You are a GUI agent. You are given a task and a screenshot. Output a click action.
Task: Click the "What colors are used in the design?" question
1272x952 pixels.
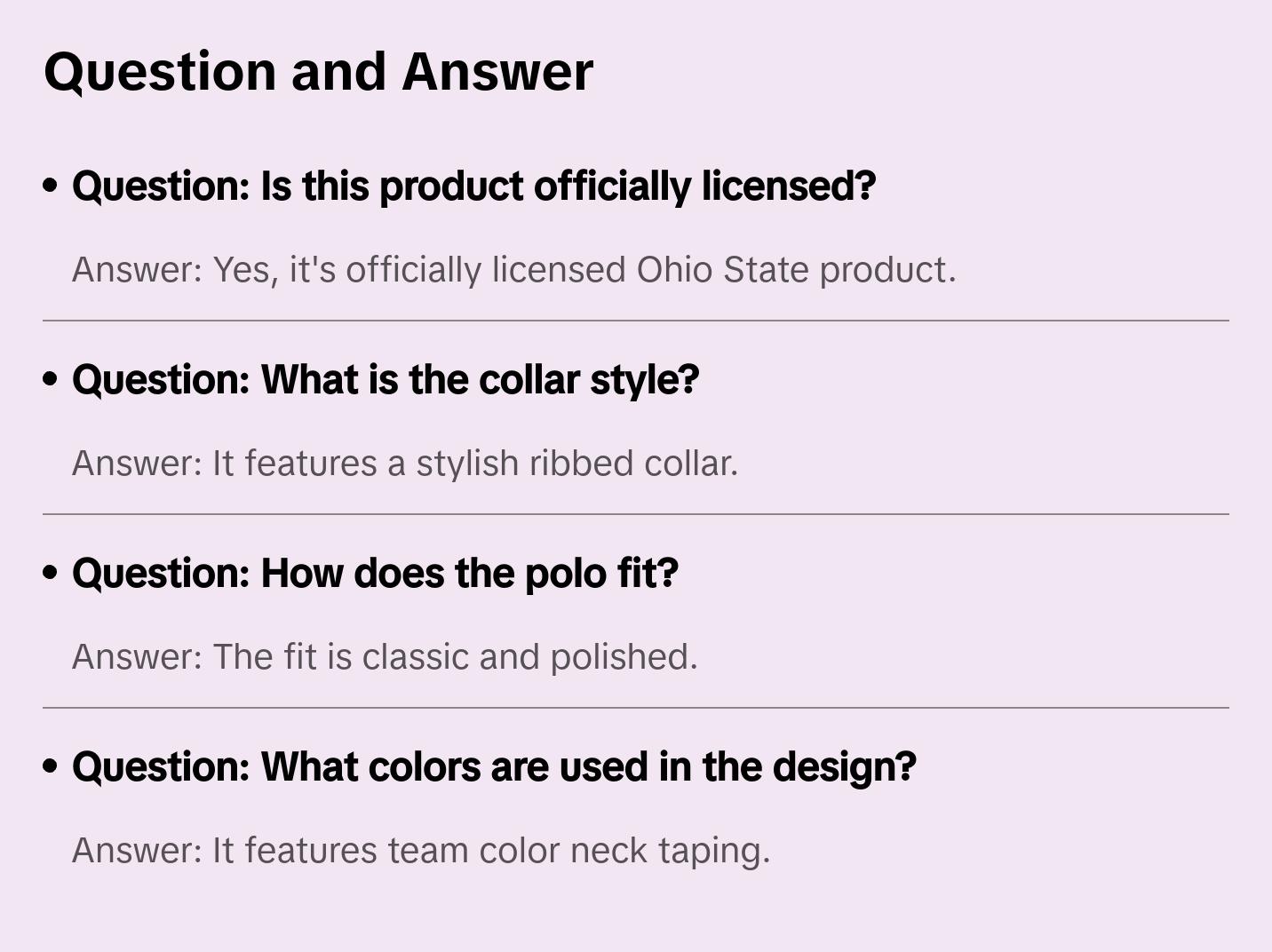coord(494,767)
